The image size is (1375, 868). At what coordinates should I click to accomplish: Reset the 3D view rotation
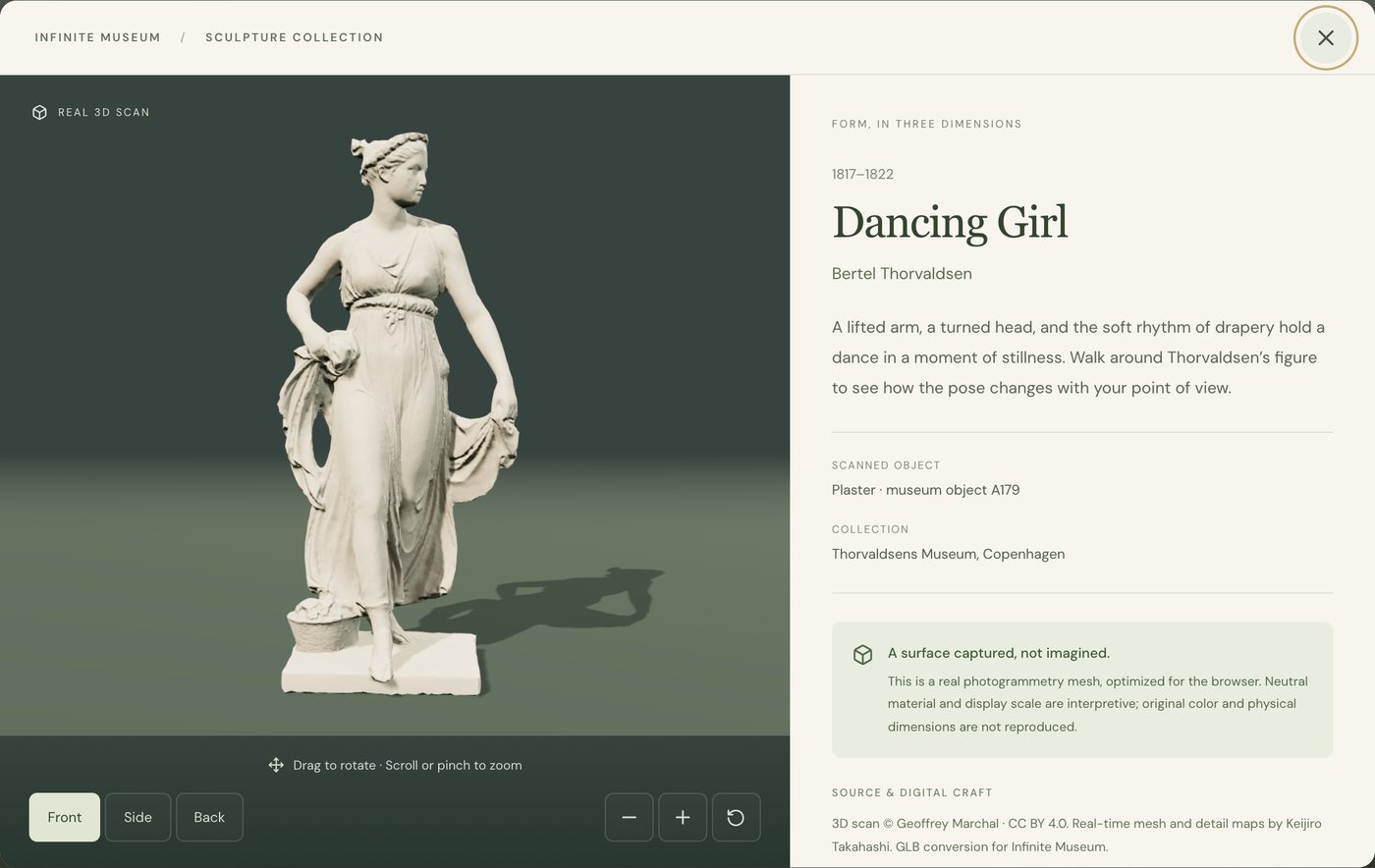pyautogui.click(x=736, y=817)
